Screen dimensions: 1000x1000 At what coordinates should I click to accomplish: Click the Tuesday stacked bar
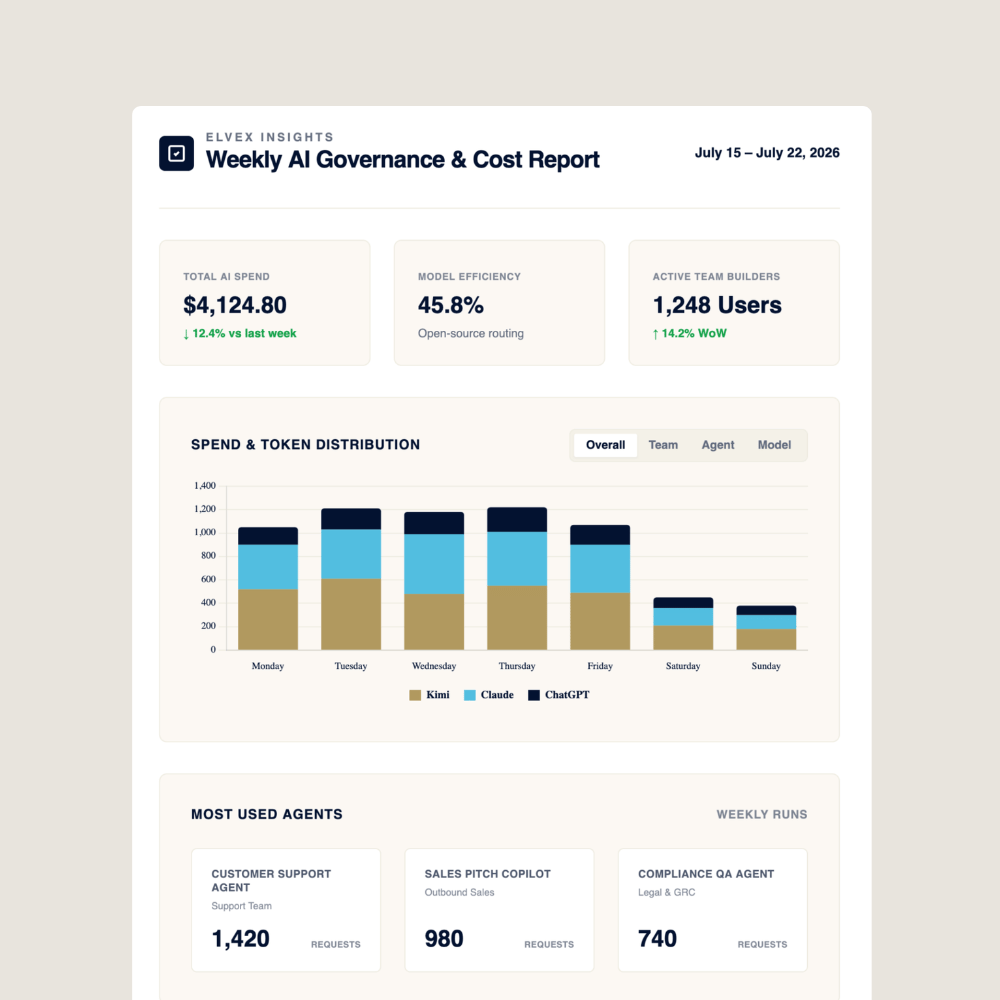[351, 579]
